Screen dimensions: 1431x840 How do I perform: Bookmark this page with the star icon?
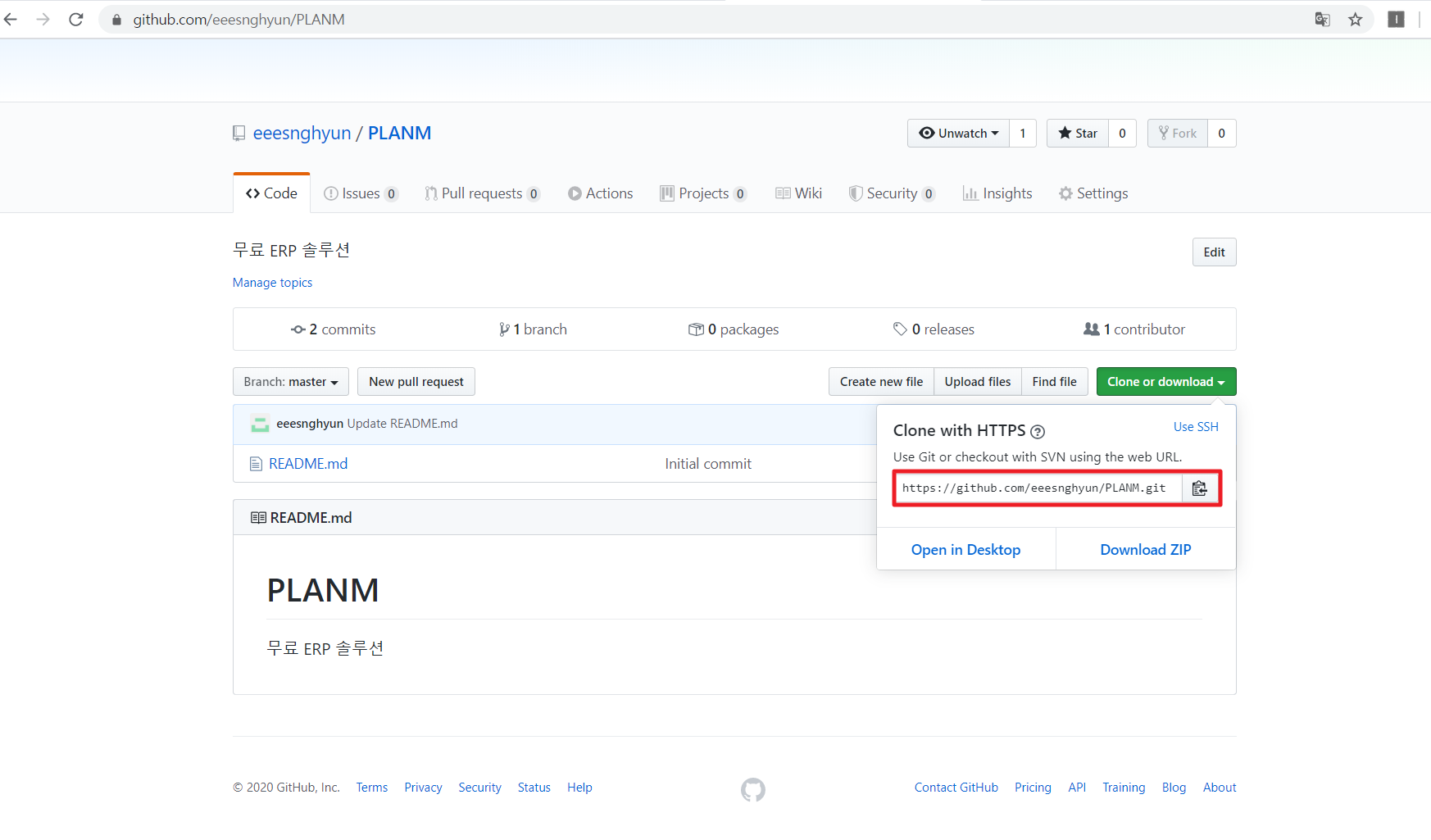pos(1356,19)
